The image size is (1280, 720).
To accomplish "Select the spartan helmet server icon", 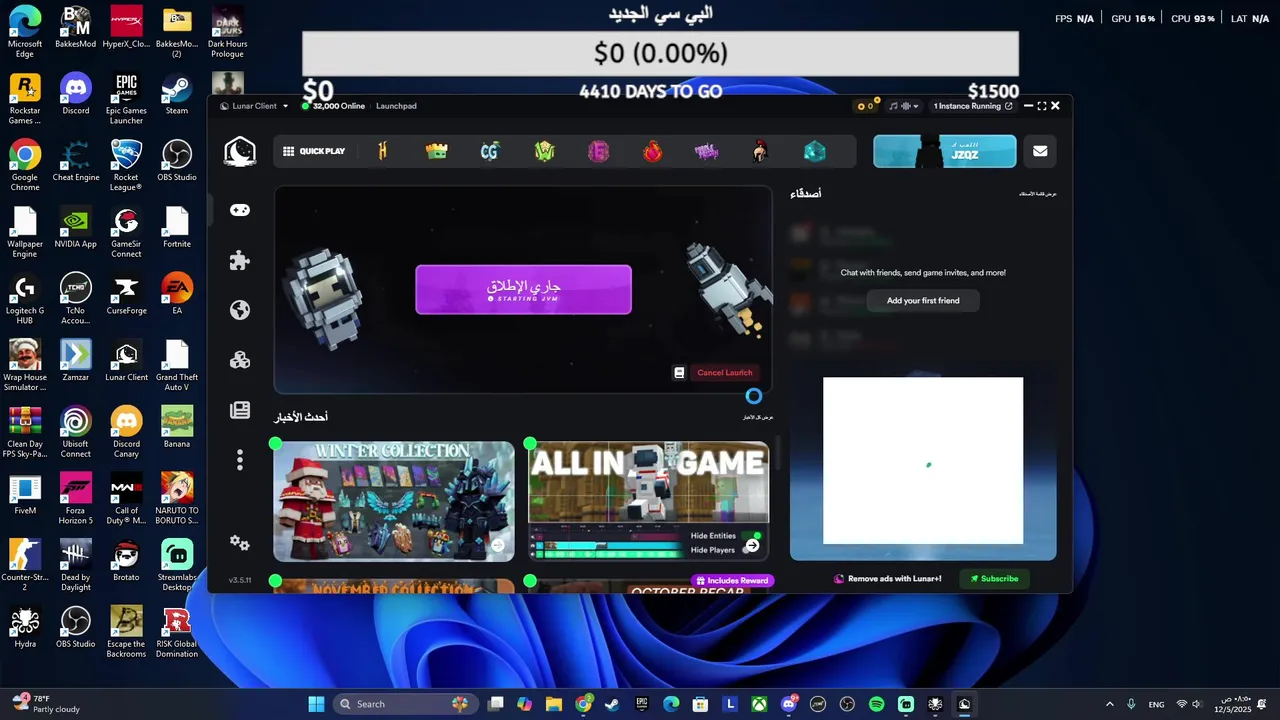I will pyautogui.click(x=760, y=151).
